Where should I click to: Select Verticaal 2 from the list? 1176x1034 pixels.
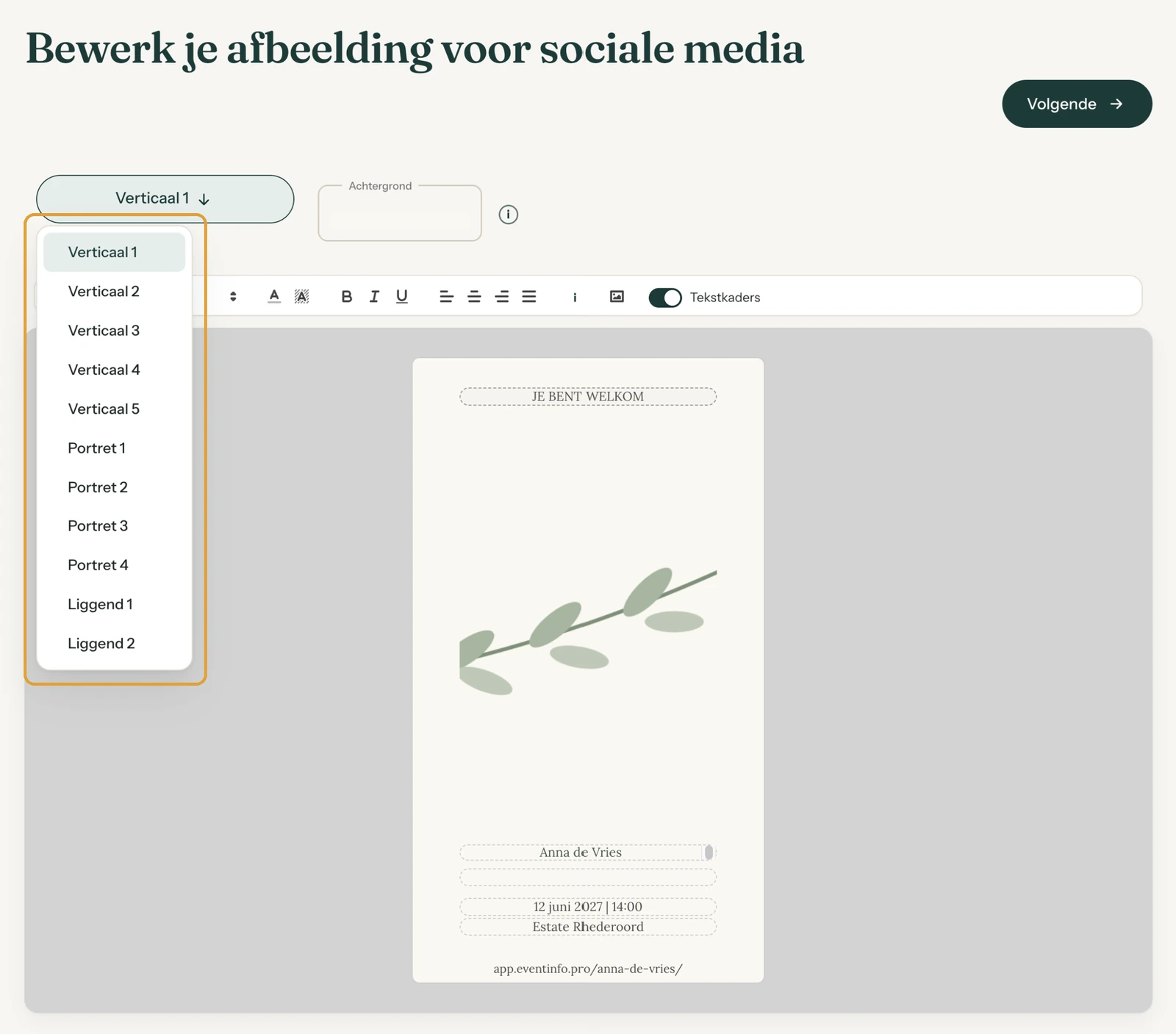click(x=114, y=291)
